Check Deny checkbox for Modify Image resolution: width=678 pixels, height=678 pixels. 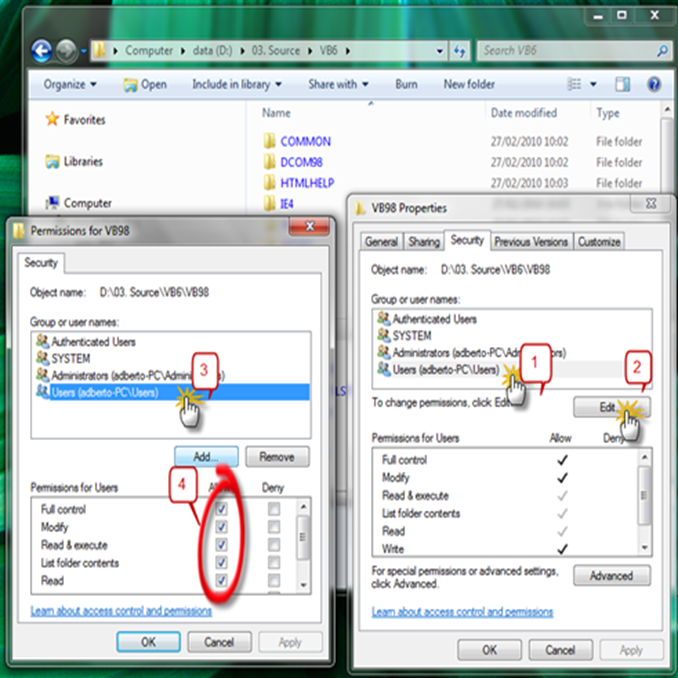click(x=274, y=527)
